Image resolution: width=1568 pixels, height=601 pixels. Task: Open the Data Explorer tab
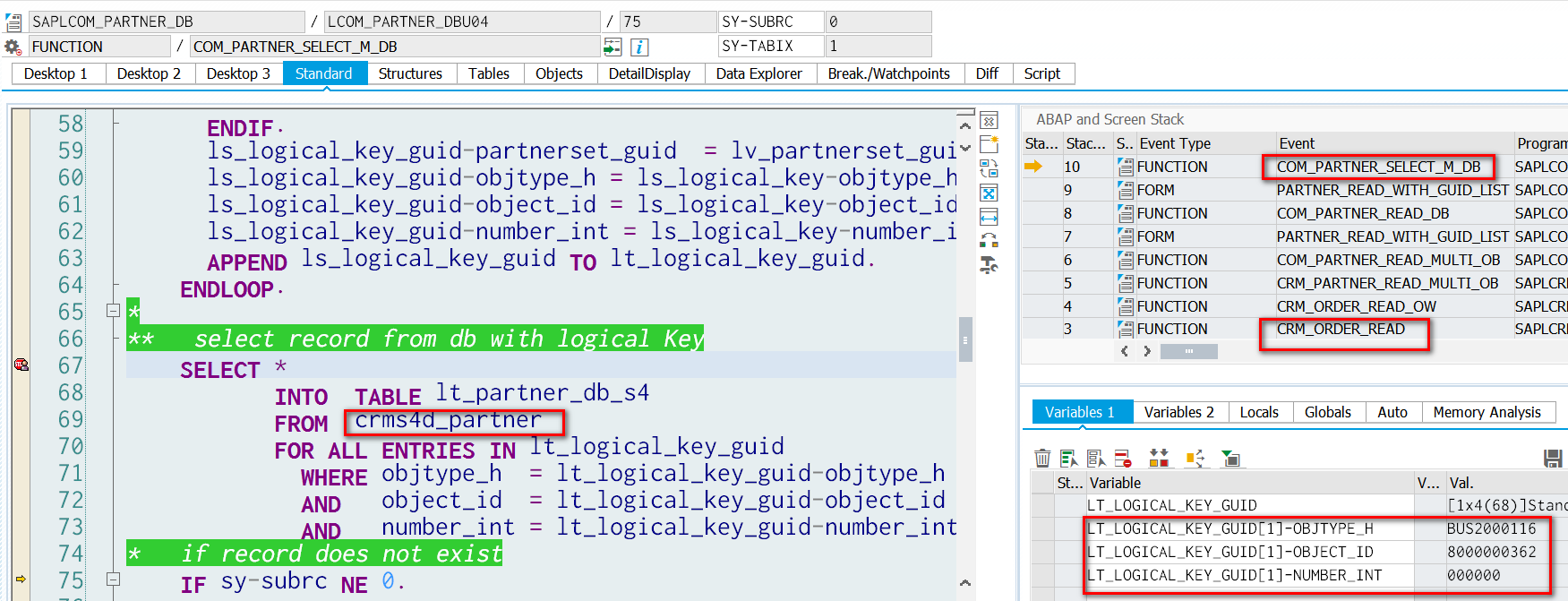coord(759,73)
